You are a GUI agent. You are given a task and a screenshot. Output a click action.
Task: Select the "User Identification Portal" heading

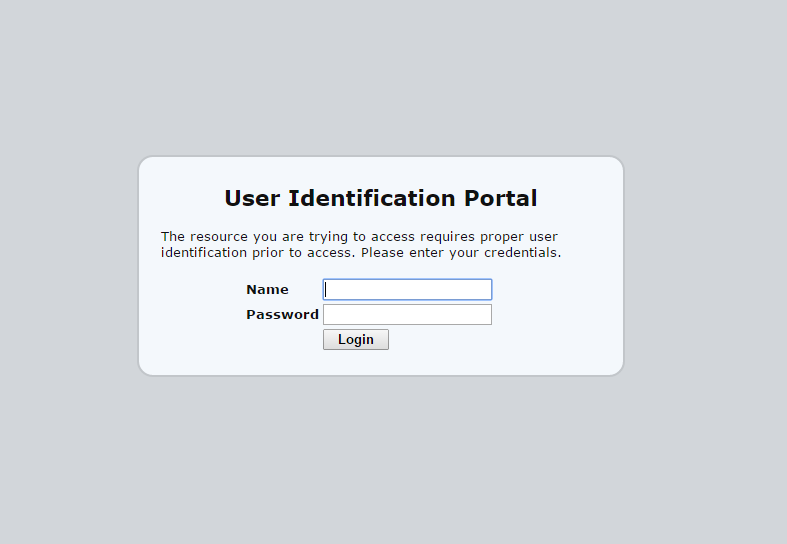coord(380,198)
